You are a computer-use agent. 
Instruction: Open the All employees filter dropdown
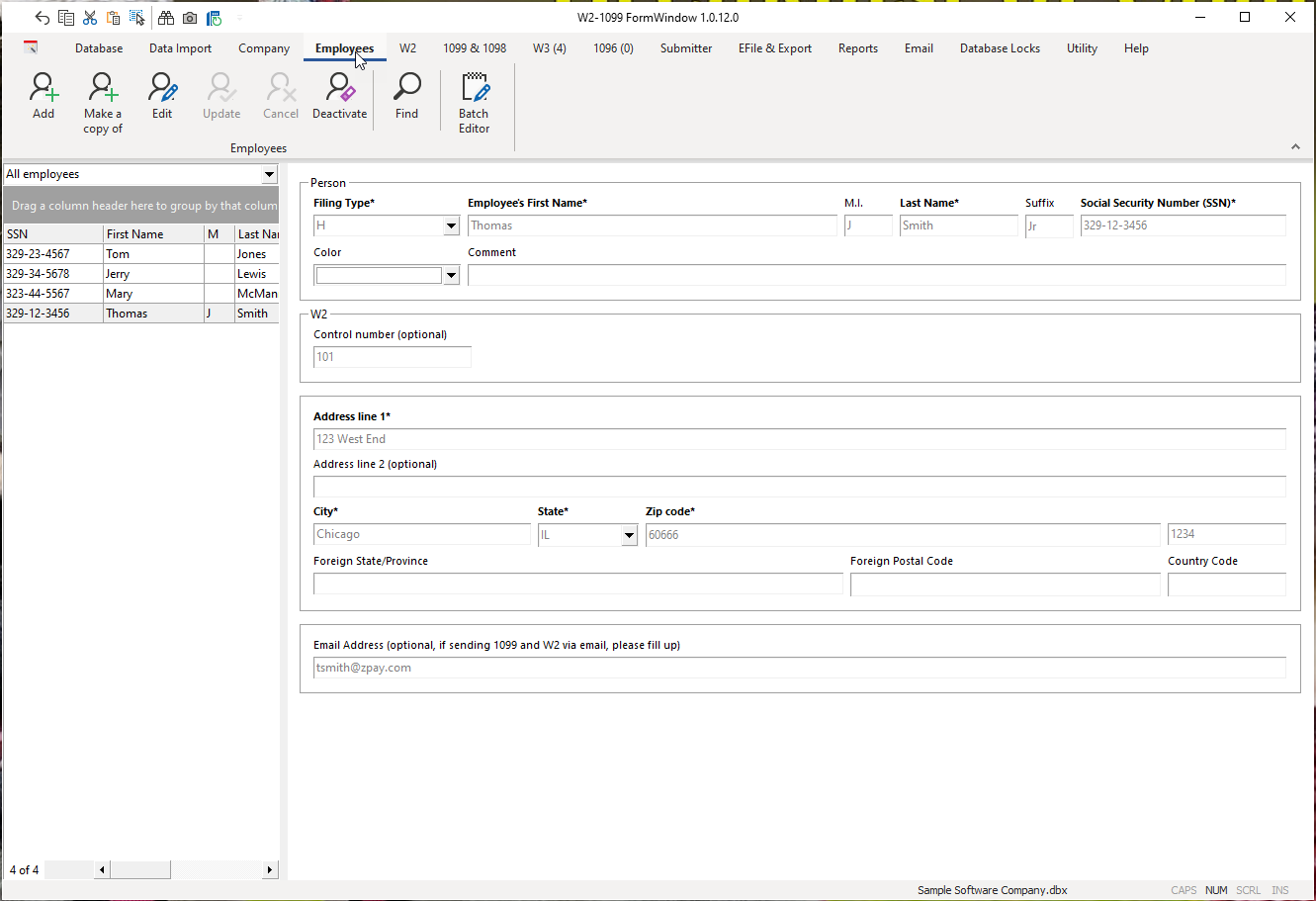coord(269,175)
